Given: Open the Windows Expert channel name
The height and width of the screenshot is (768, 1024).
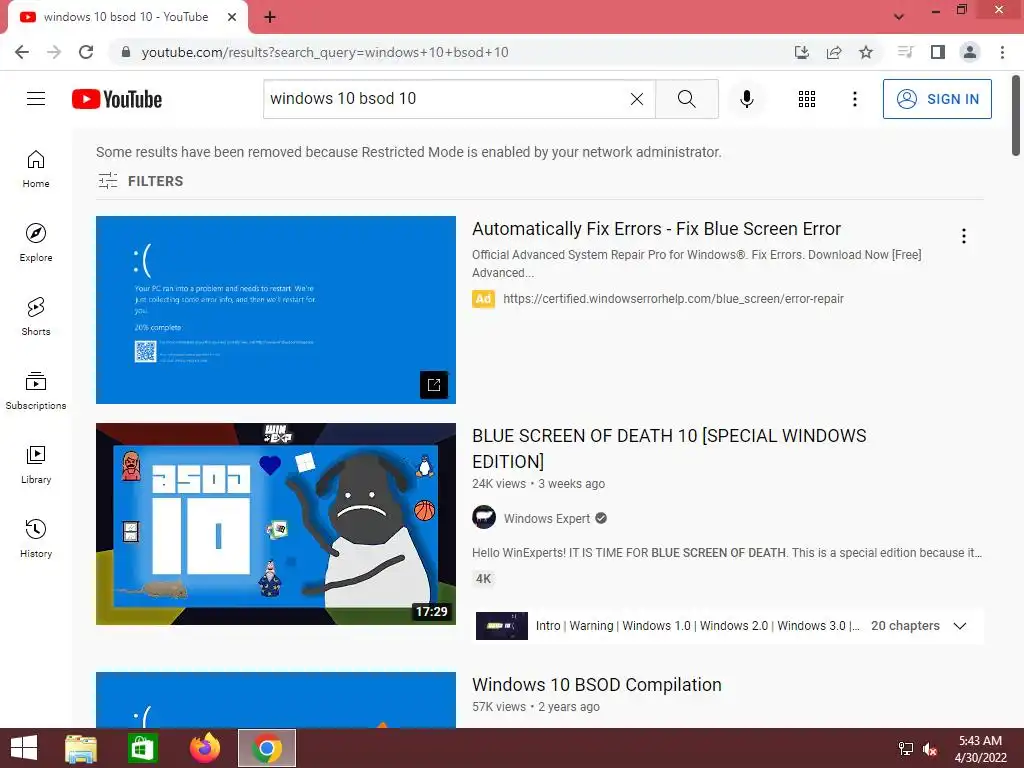Looking at the screenshot, I should [x=547, y=519].
